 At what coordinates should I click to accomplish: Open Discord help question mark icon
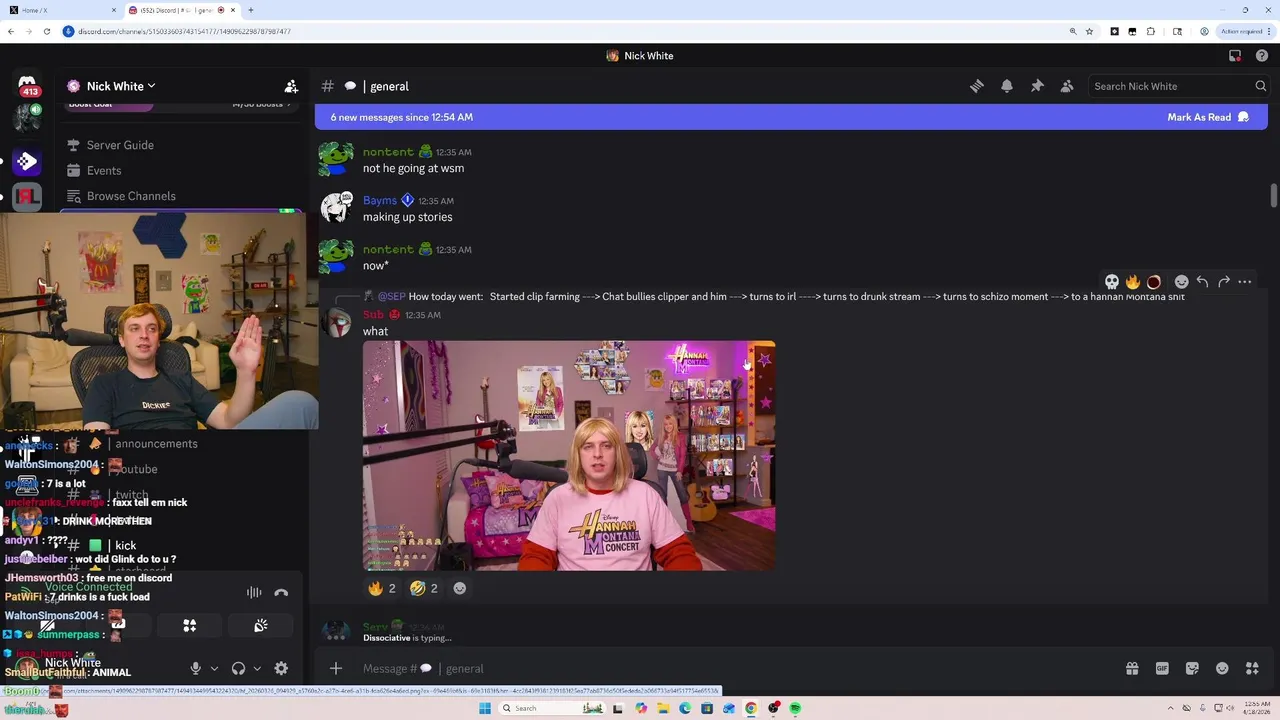(x=1262, y=56)
